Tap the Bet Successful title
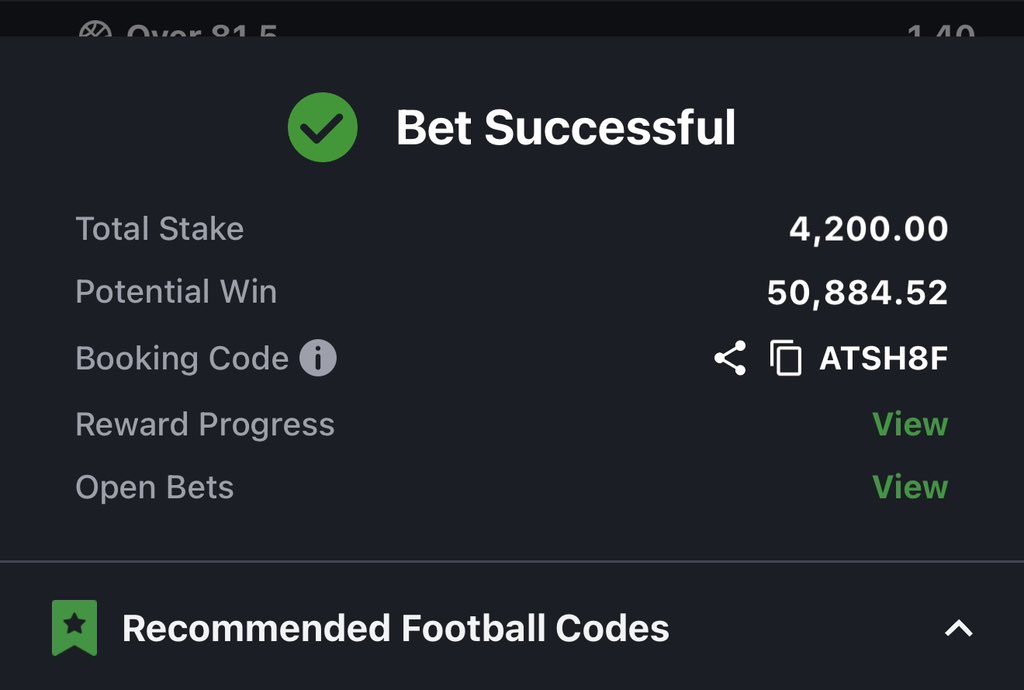 [565, 127]
